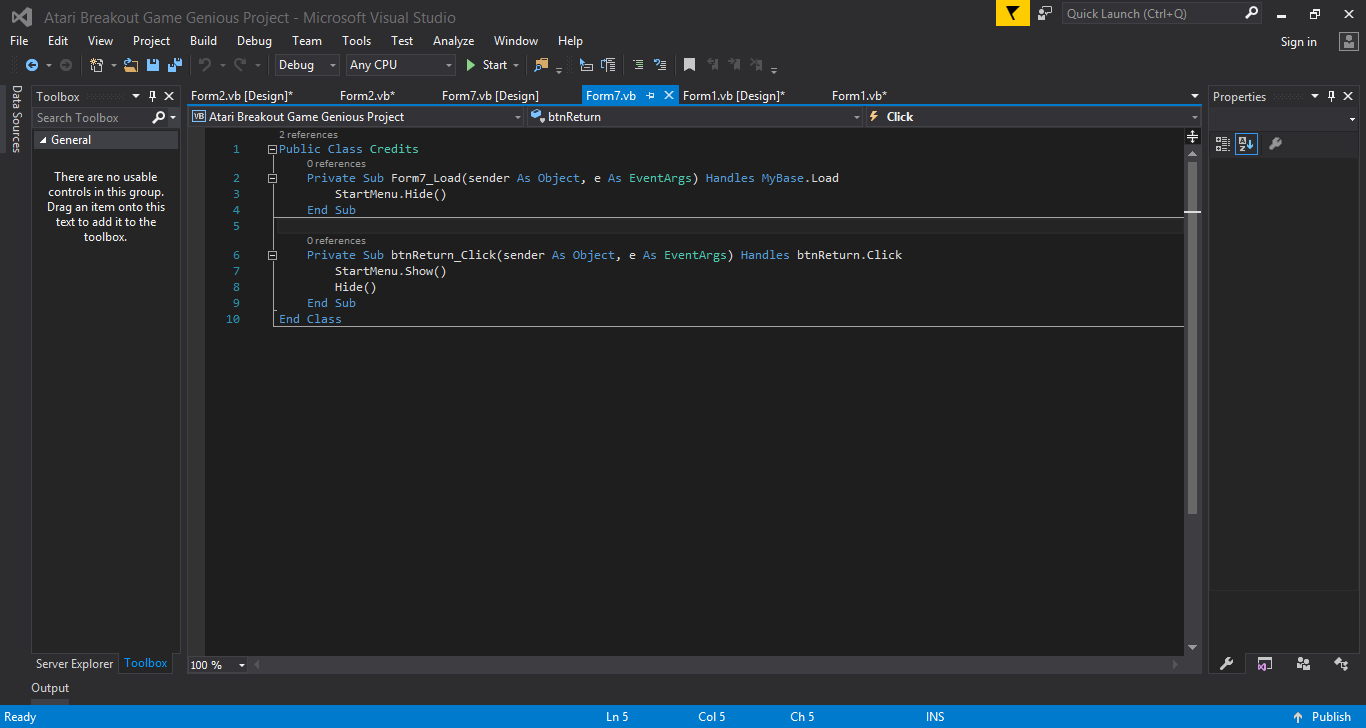Click the Sign in link

tap(1298, 42)
